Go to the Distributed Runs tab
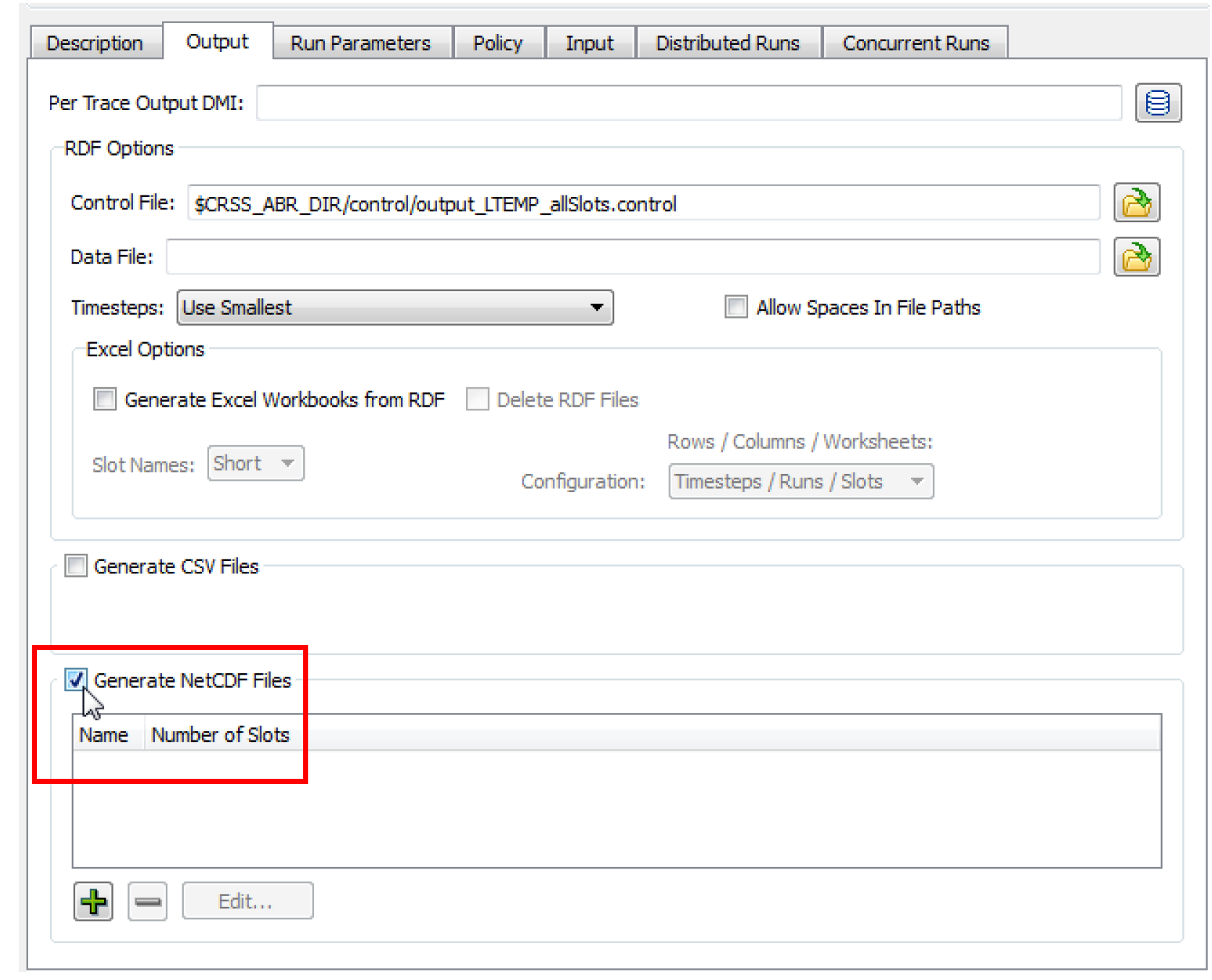 727,43
